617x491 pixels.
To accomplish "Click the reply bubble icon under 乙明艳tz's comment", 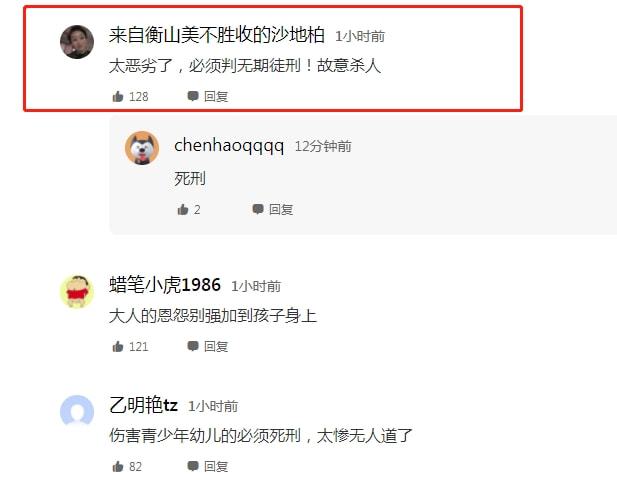I will point(193,466).
